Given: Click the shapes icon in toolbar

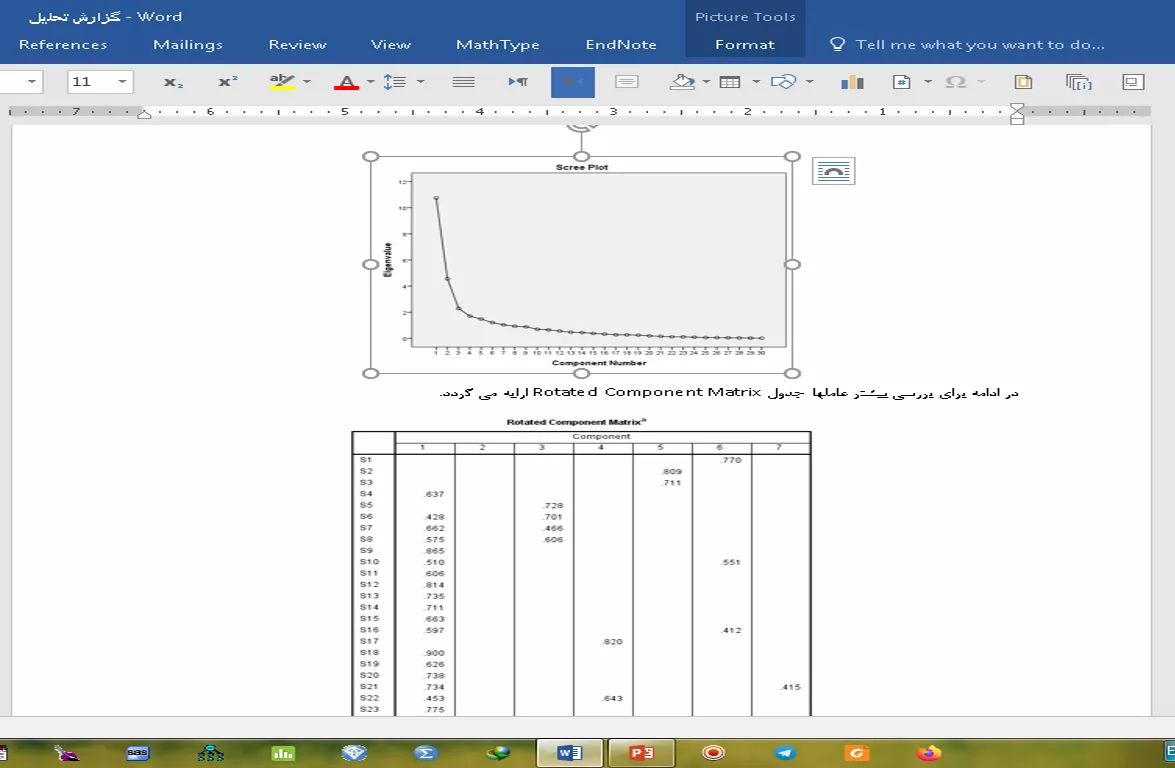Looking at the screenshot, I should 784,82.
